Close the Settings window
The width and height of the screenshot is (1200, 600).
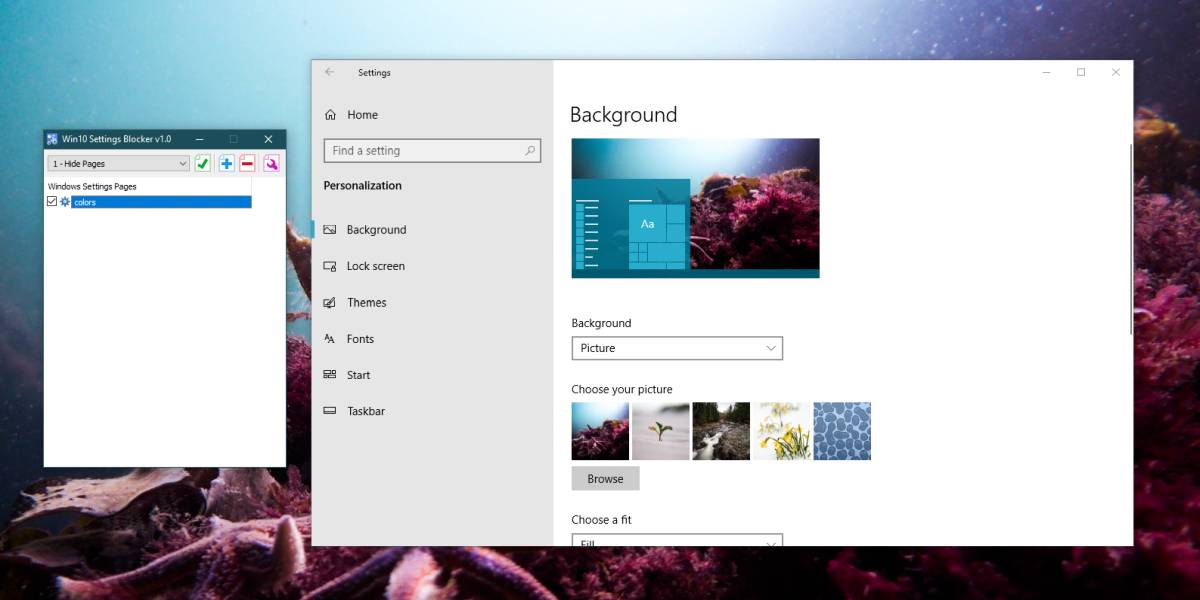tap(1116, 72)
